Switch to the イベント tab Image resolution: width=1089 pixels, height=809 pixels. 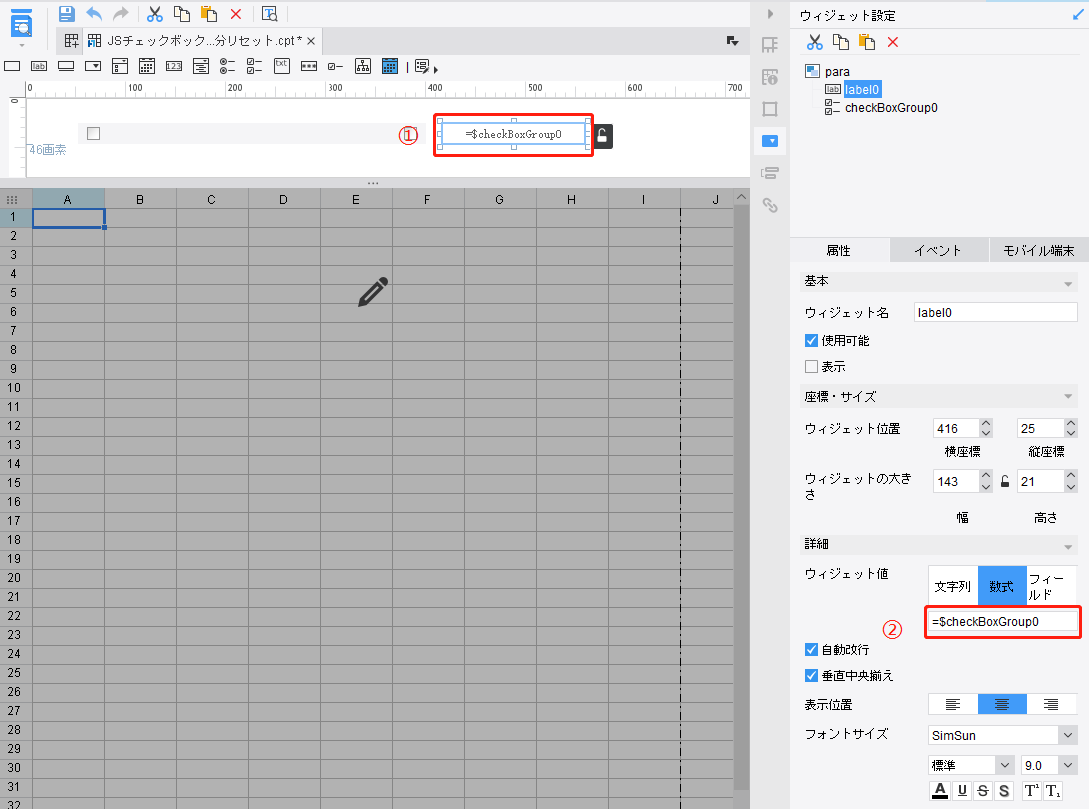pyautogui.click(x=938, y=250)
